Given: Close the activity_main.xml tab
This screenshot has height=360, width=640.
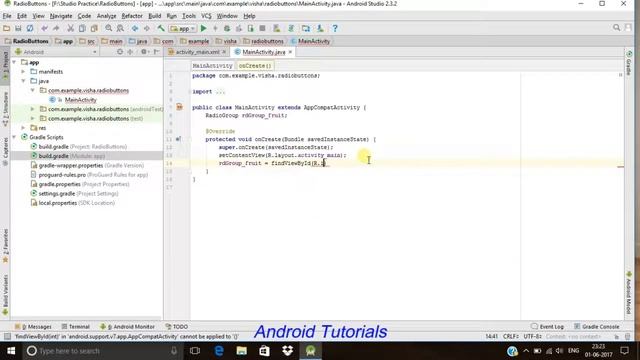Looking at the screenshot, I should pos(224,52).
